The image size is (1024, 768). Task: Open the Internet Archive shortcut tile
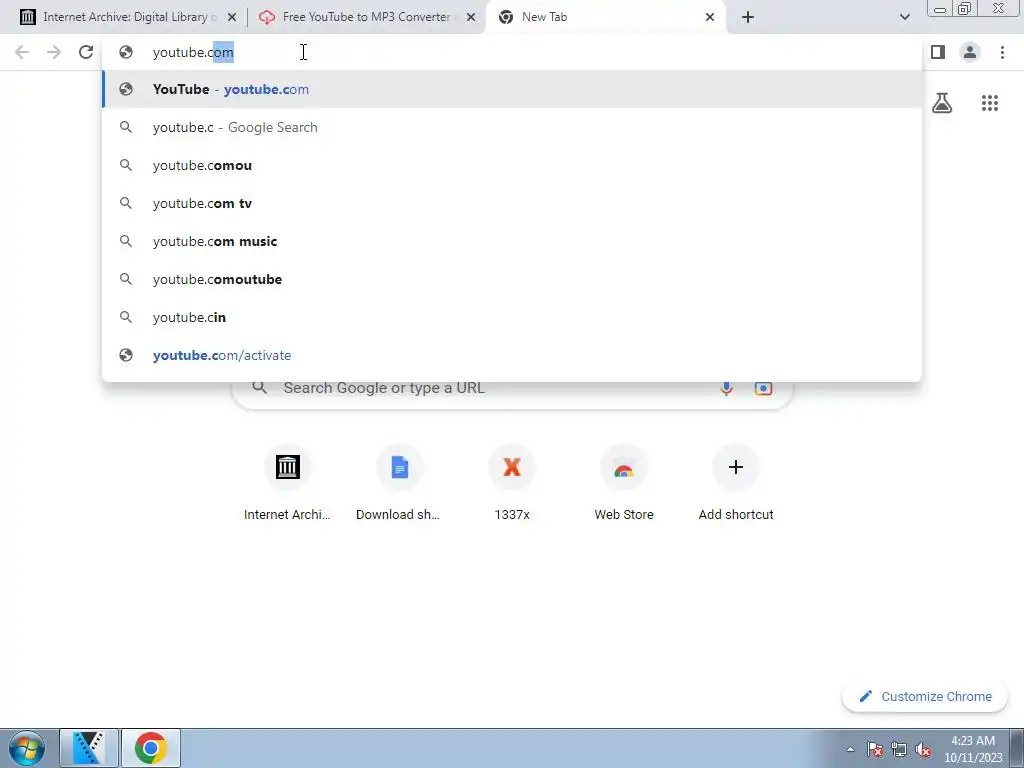287,483
